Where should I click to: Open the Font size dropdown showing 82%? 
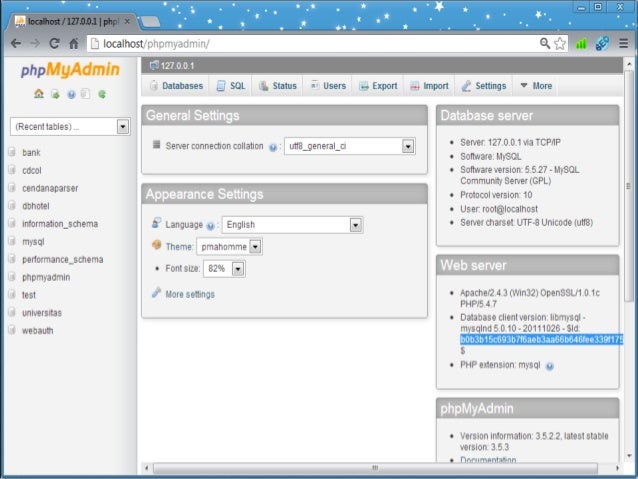pyautogui.click(x=224, y=269)
